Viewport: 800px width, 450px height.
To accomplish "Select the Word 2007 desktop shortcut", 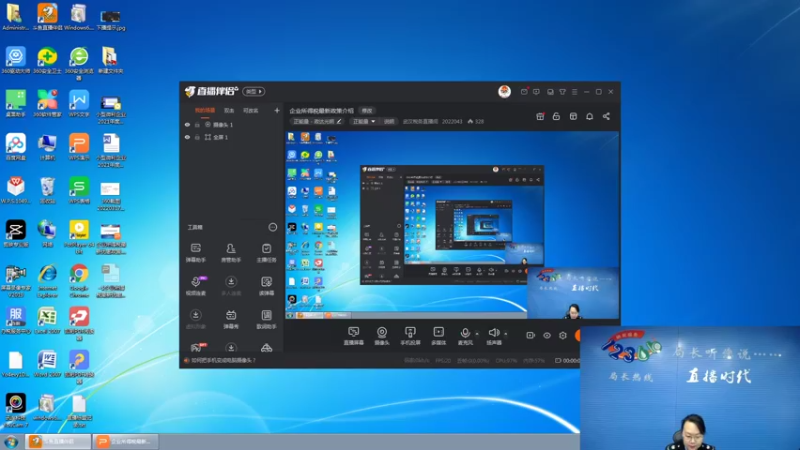I will pyautogui.click(x=47, y=364).
